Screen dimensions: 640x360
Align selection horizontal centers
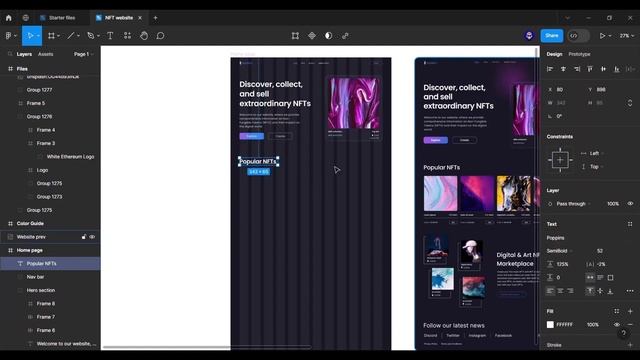[563, 69]
